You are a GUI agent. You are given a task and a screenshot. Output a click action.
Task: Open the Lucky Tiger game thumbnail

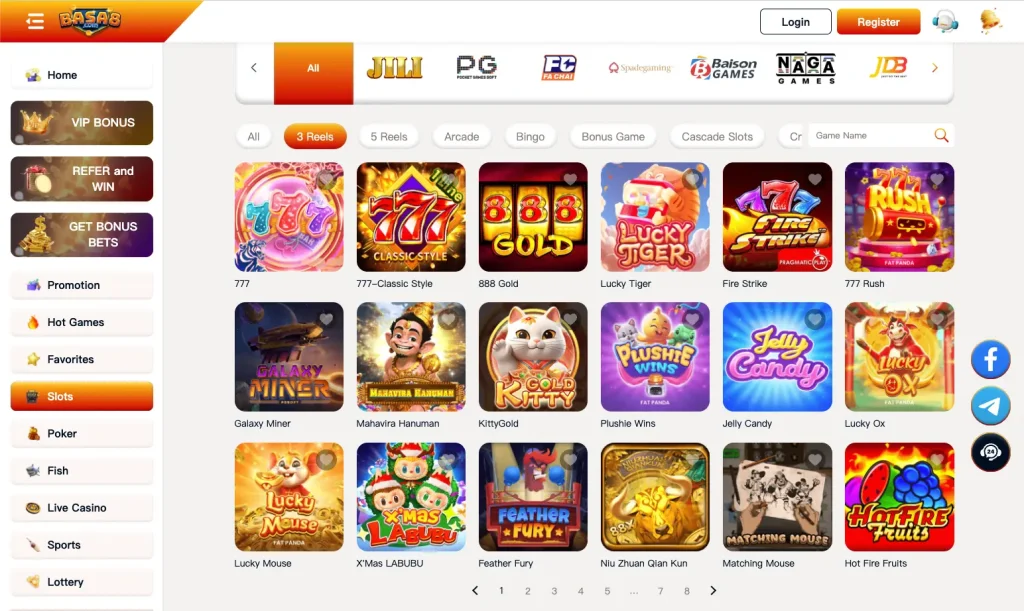[x=655, y=217]
